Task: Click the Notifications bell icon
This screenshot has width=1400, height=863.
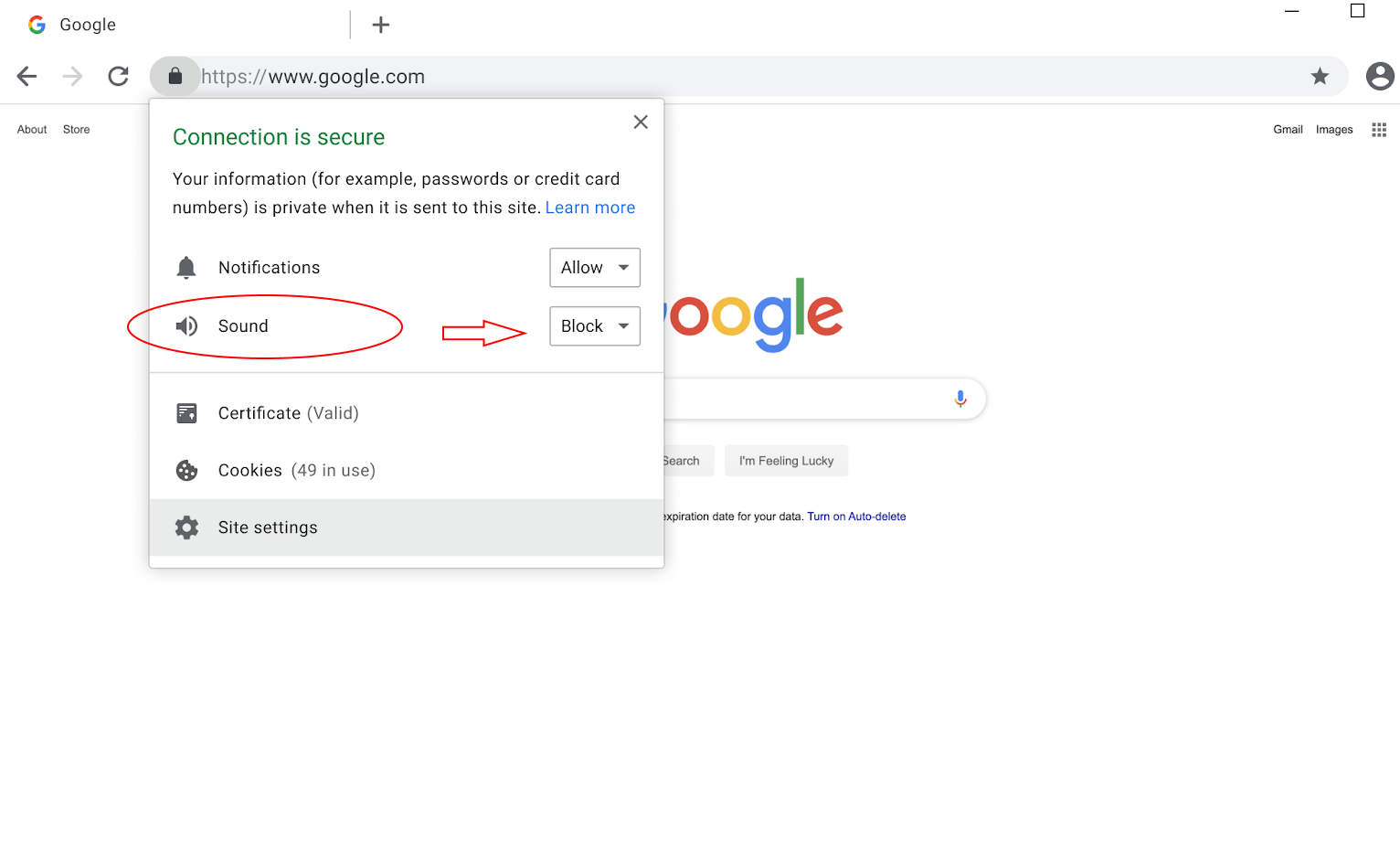Action: click(186, 268)
